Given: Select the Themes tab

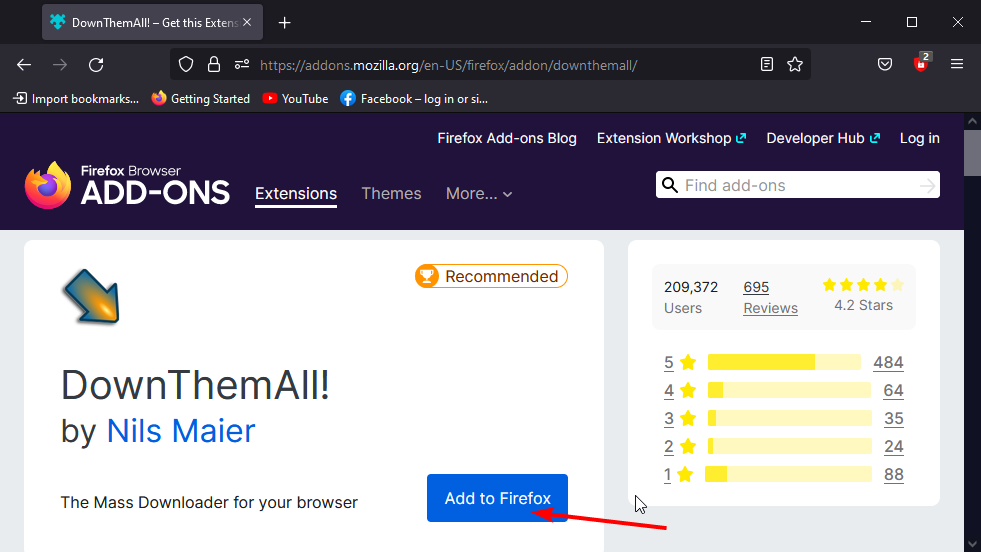Looking at the screenshot, I should pyautogui.click(x=392, y=193).
